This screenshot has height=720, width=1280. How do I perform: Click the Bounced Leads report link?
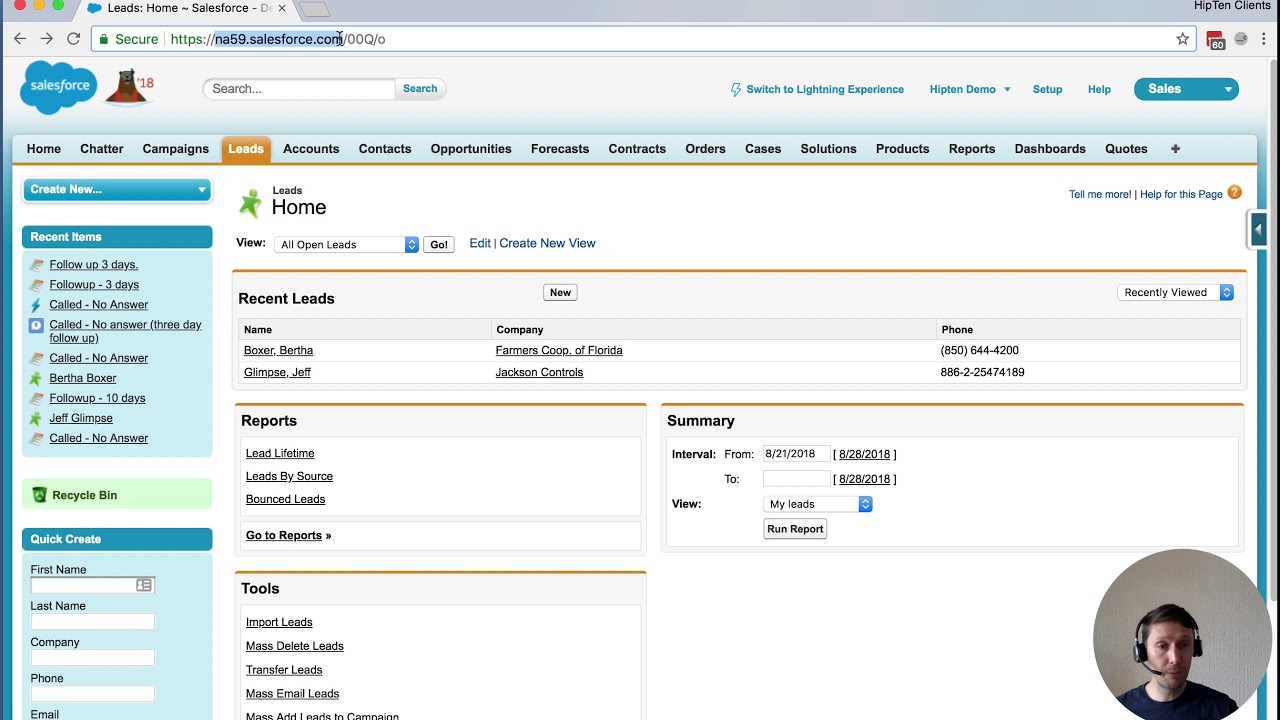[x=285, y=499]
